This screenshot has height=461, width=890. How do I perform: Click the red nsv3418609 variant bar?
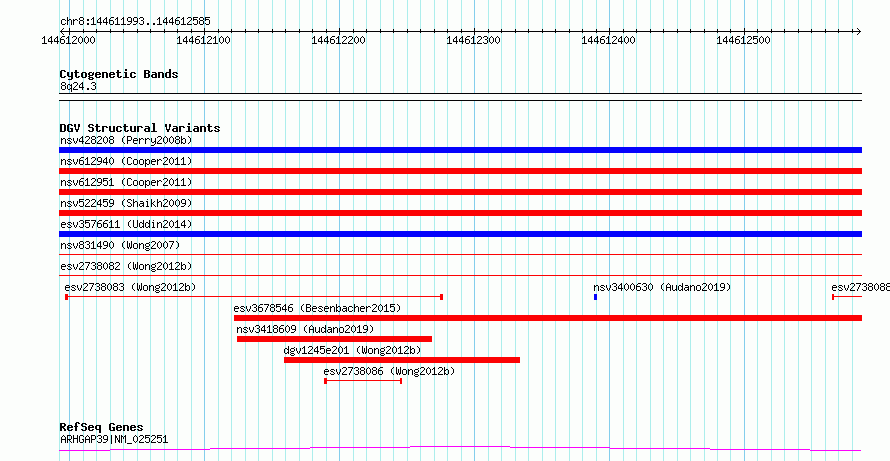pos(334,339)
